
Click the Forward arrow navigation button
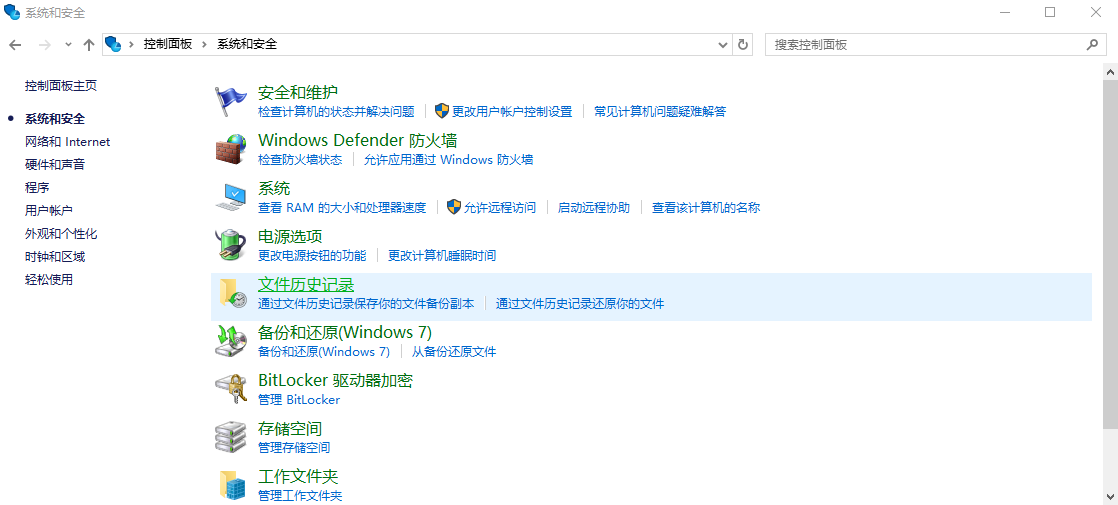click(x=44, y=44)
